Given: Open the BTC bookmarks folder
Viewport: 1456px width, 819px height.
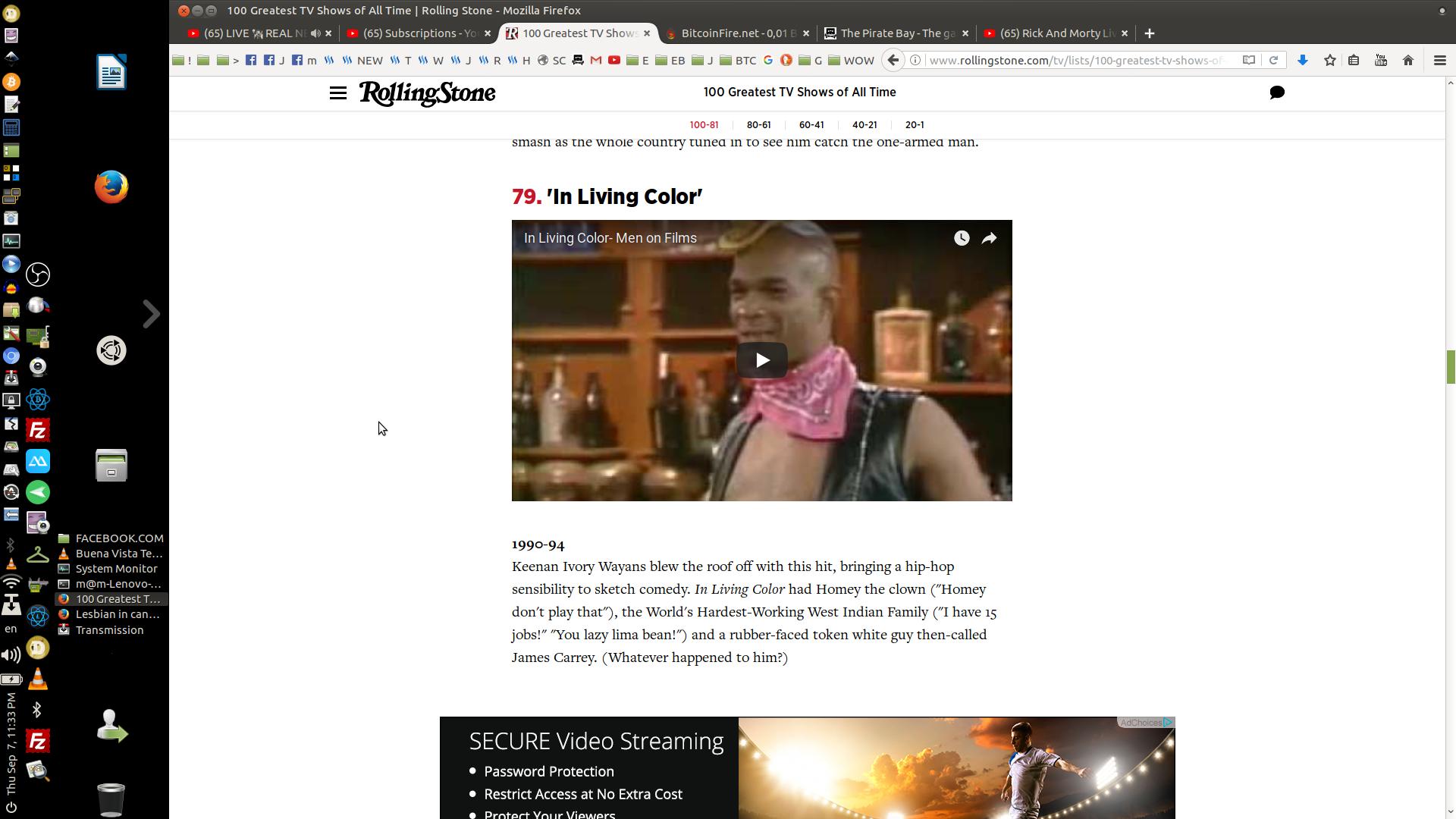Looking at the screenshot, I should (738, 61).
